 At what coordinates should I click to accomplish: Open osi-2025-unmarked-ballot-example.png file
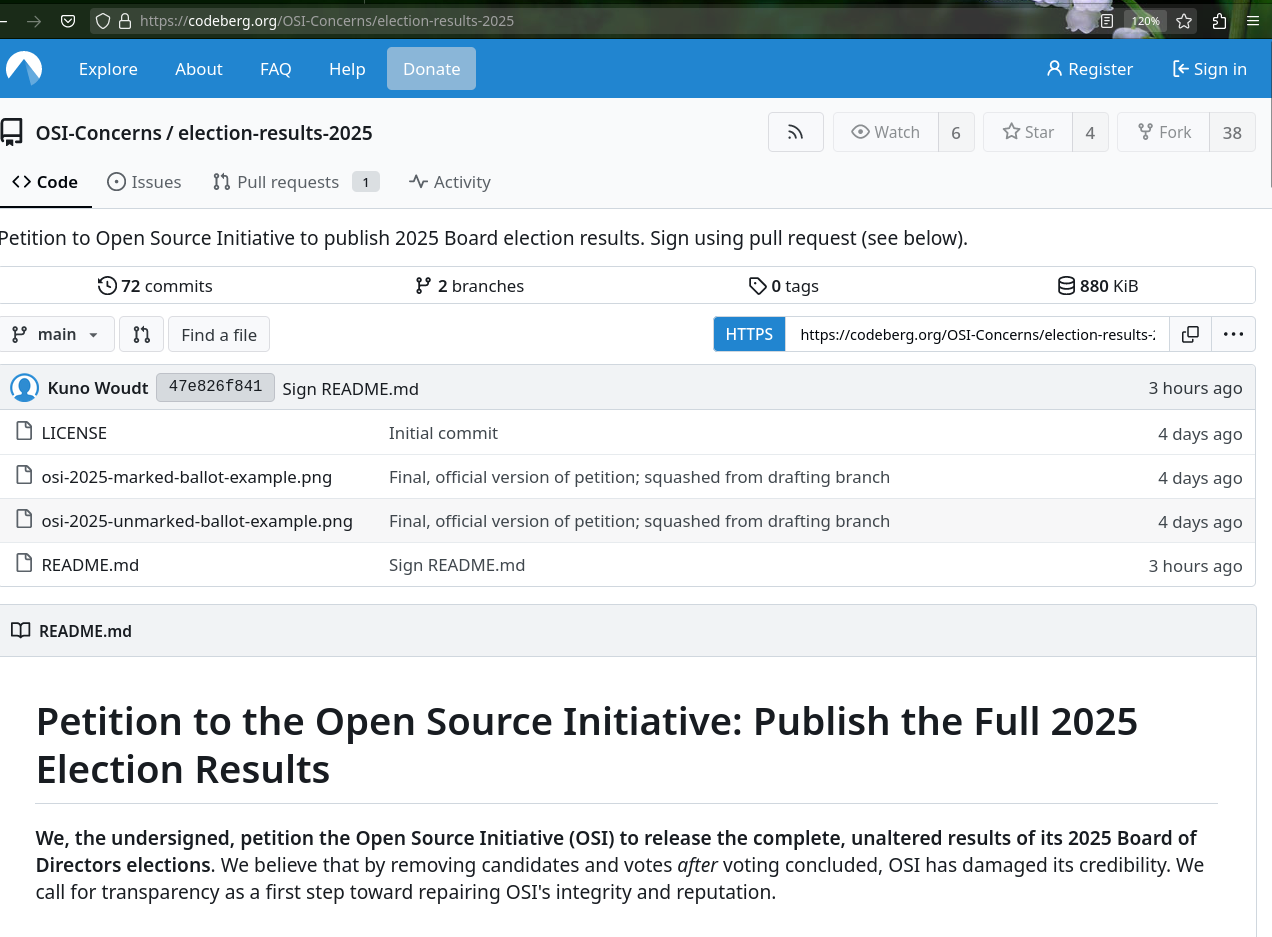[197, 521]
